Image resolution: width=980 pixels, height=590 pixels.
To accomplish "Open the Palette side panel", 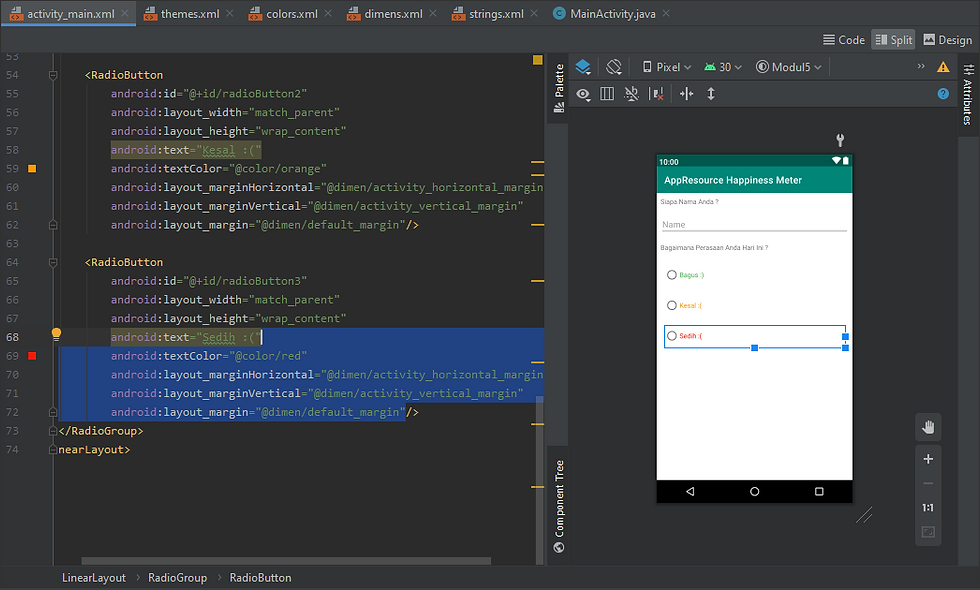I will tap(559, 88).
